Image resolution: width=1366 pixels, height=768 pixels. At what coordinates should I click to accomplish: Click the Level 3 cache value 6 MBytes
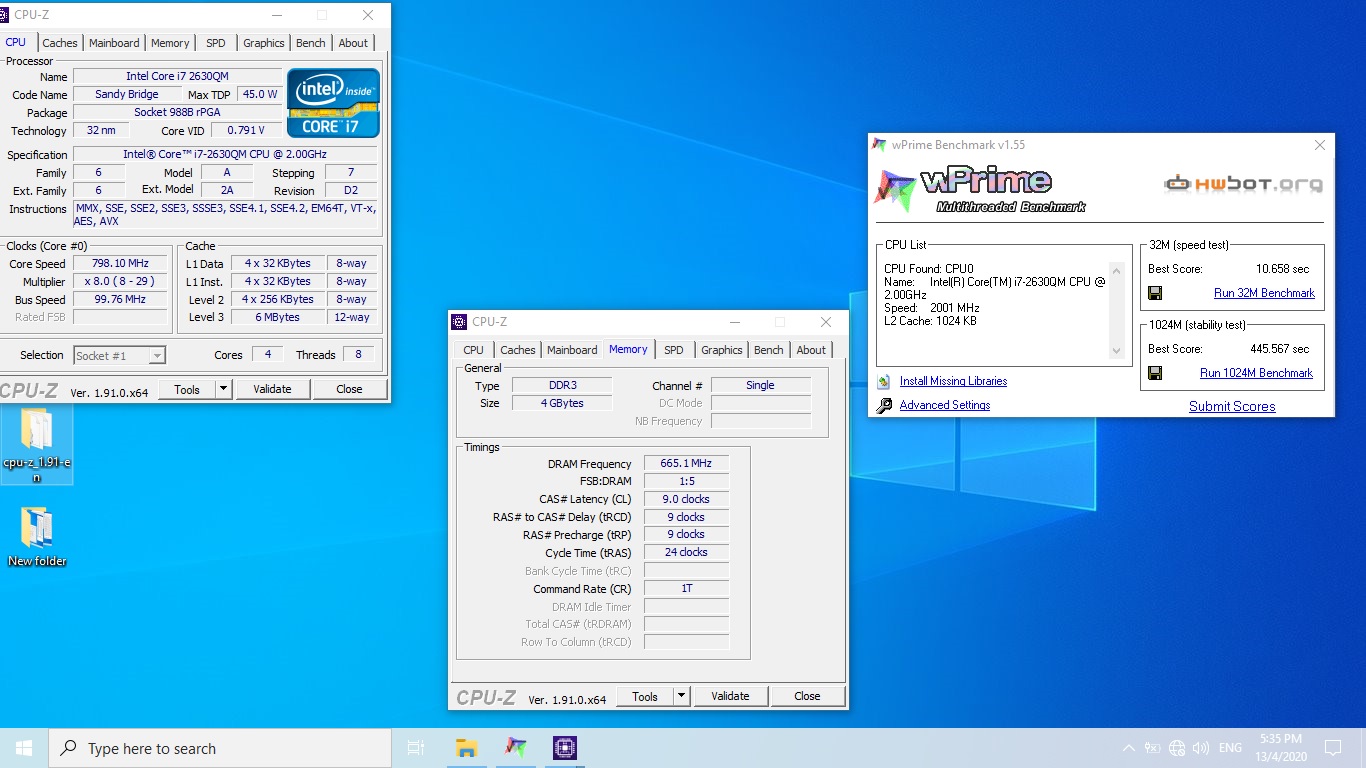click(x=278, y=317)
